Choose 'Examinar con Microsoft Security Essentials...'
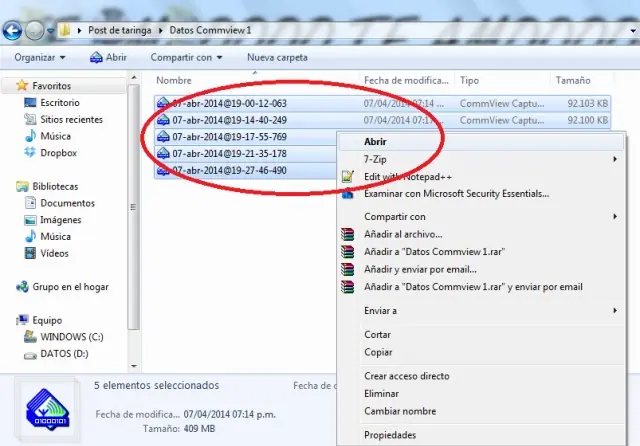Image resolution: width=640 pixels, height=446 pixels. (482, 194)
